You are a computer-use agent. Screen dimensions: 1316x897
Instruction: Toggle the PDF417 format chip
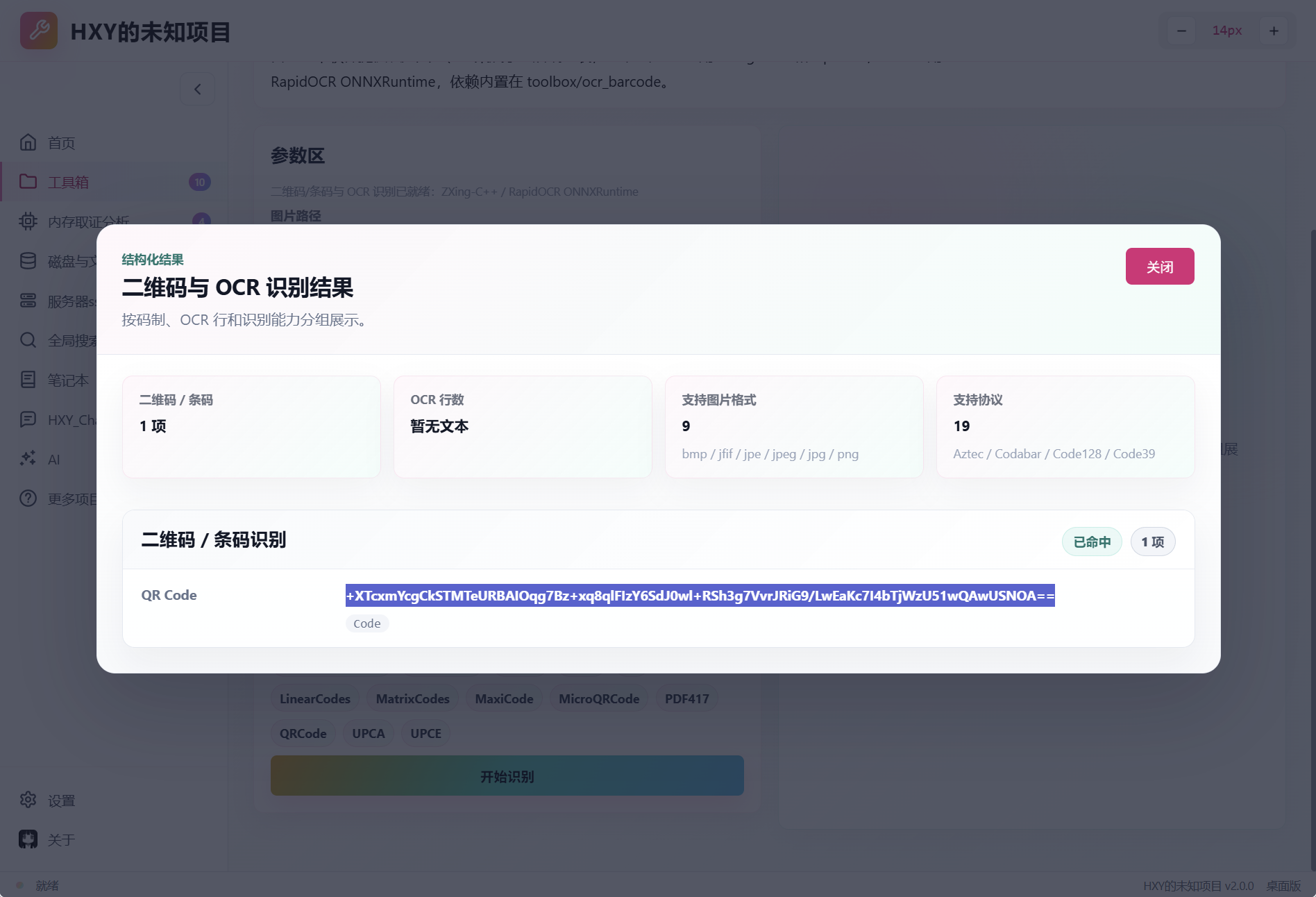[x=687, y=699]
